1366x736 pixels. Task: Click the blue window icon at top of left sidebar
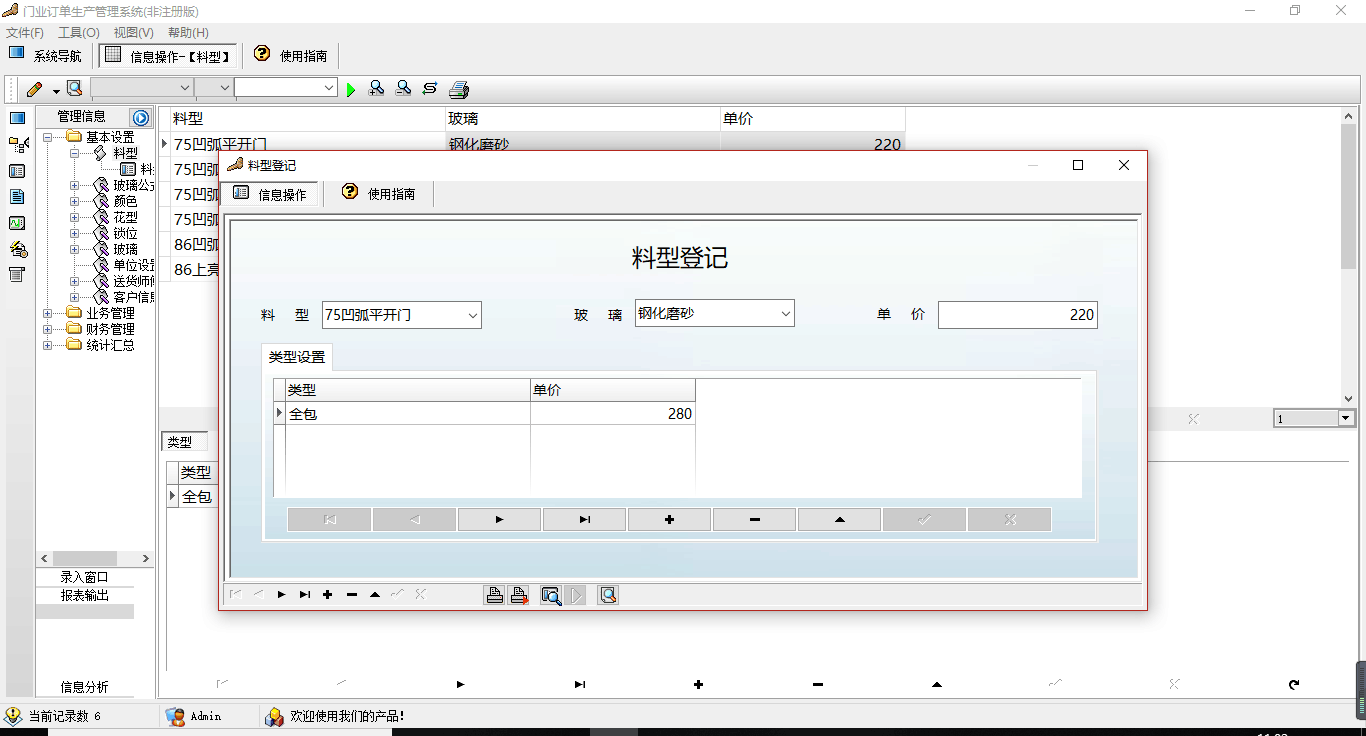[17, 118]
